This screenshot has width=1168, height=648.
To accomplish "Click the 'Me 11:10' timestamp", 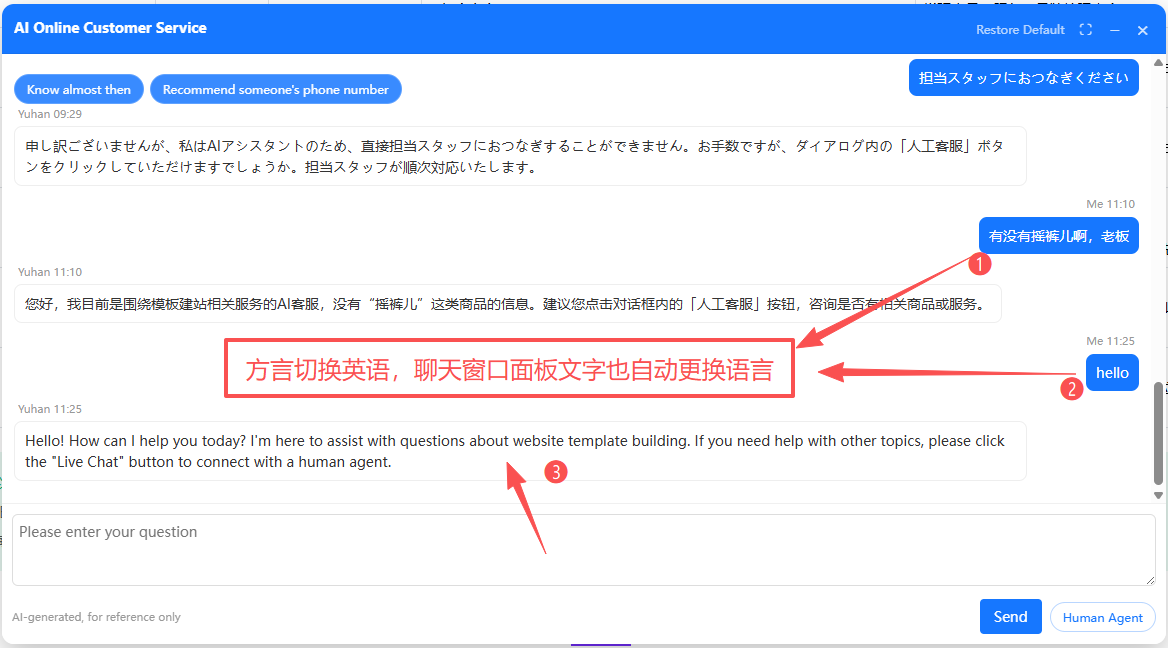I will (1110, 204).
